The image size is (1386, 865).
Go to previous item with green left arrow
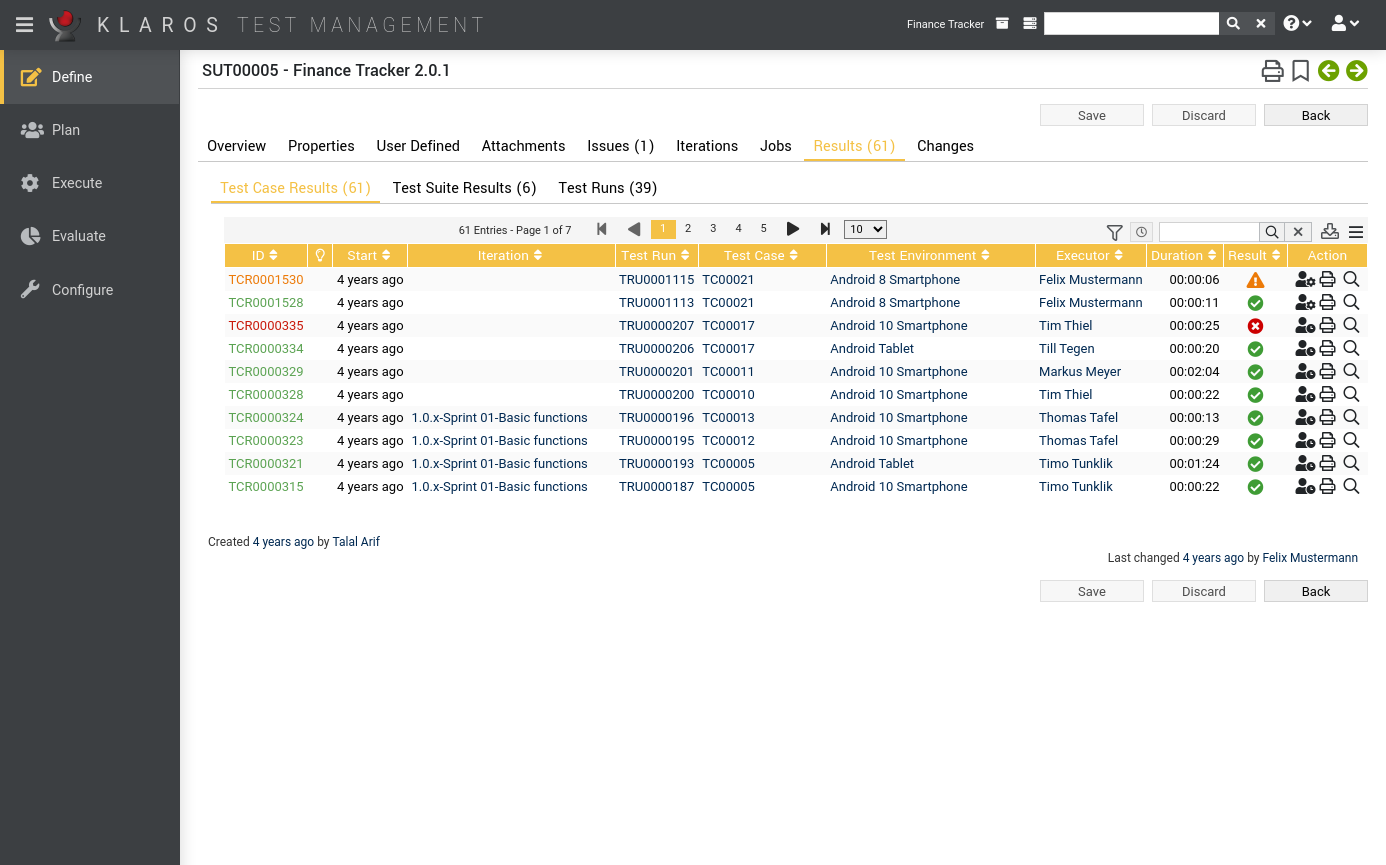[x=1328, y=71]
